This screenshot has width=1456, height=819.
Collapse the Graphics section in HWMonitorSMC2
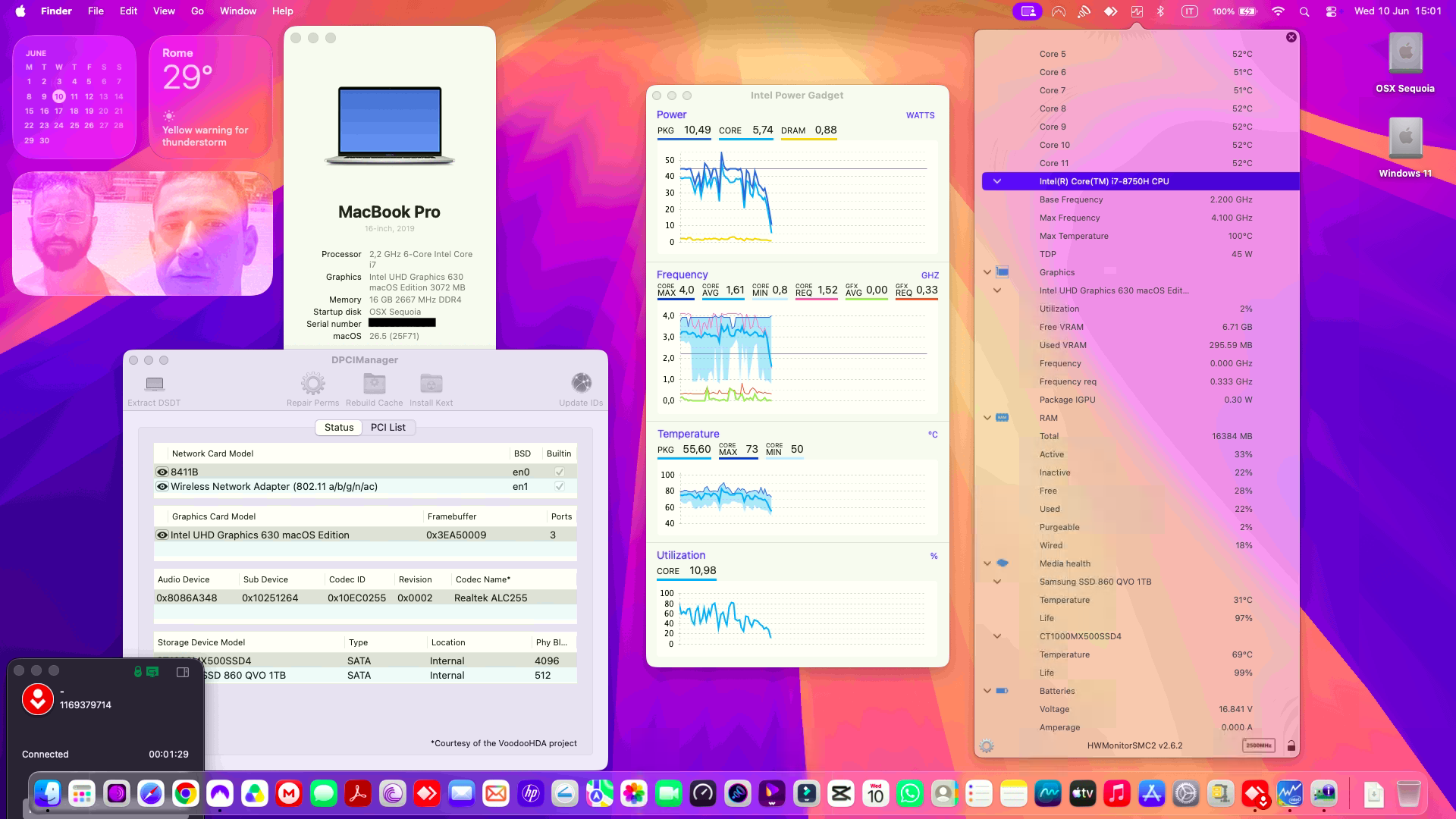click(987, 272)
